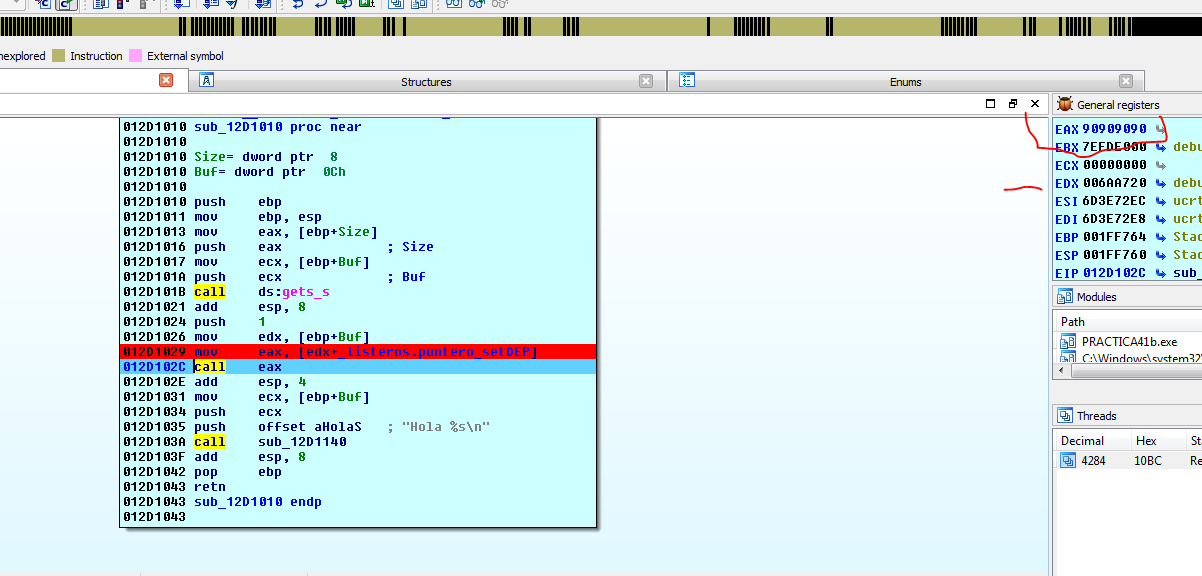Switch to the Enums tab
The width and height of the screenshot is (1202, 576).
coord(906,82)
